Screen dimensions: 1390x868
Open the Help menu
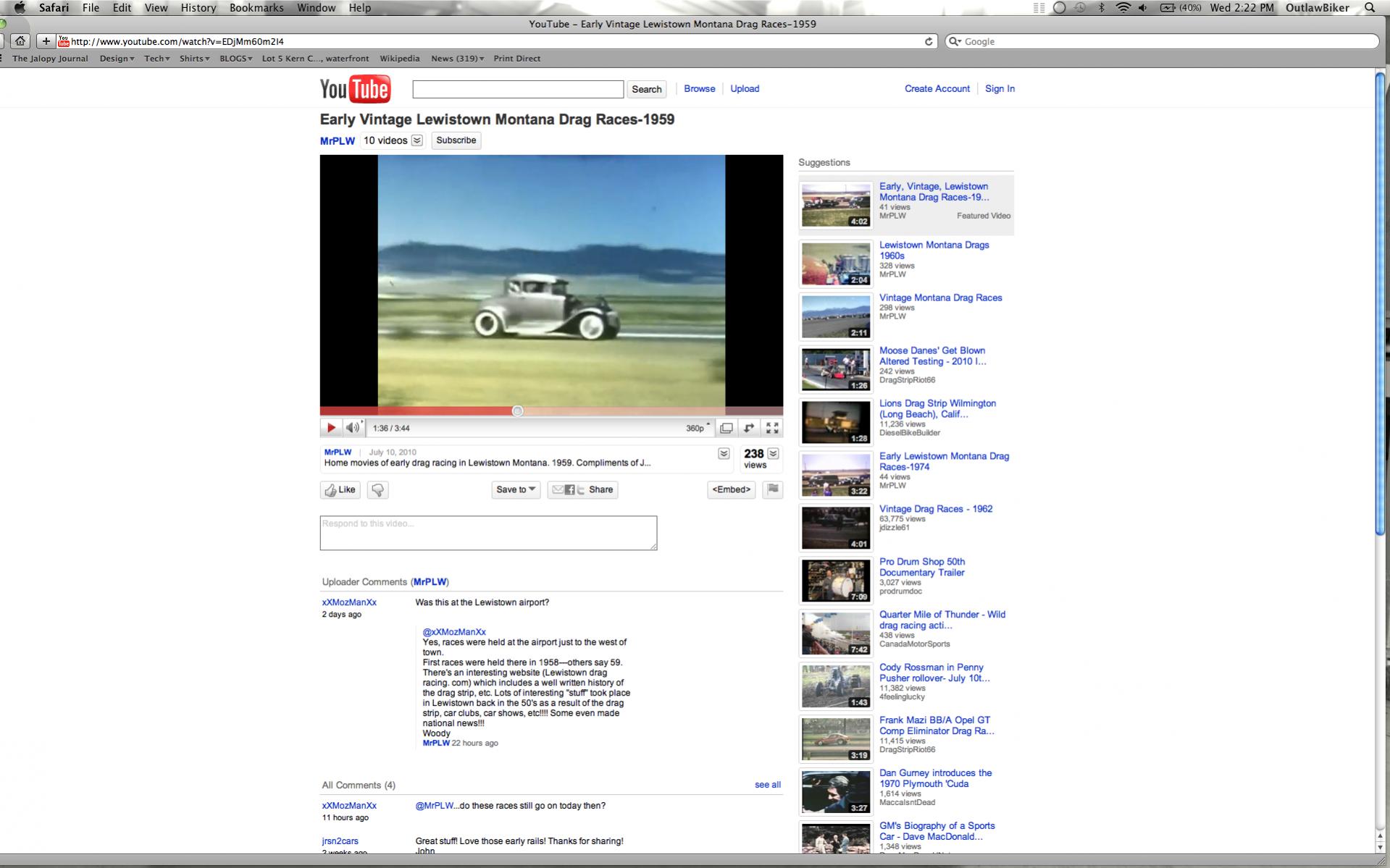pyautogui.click(x=359, y=7)
